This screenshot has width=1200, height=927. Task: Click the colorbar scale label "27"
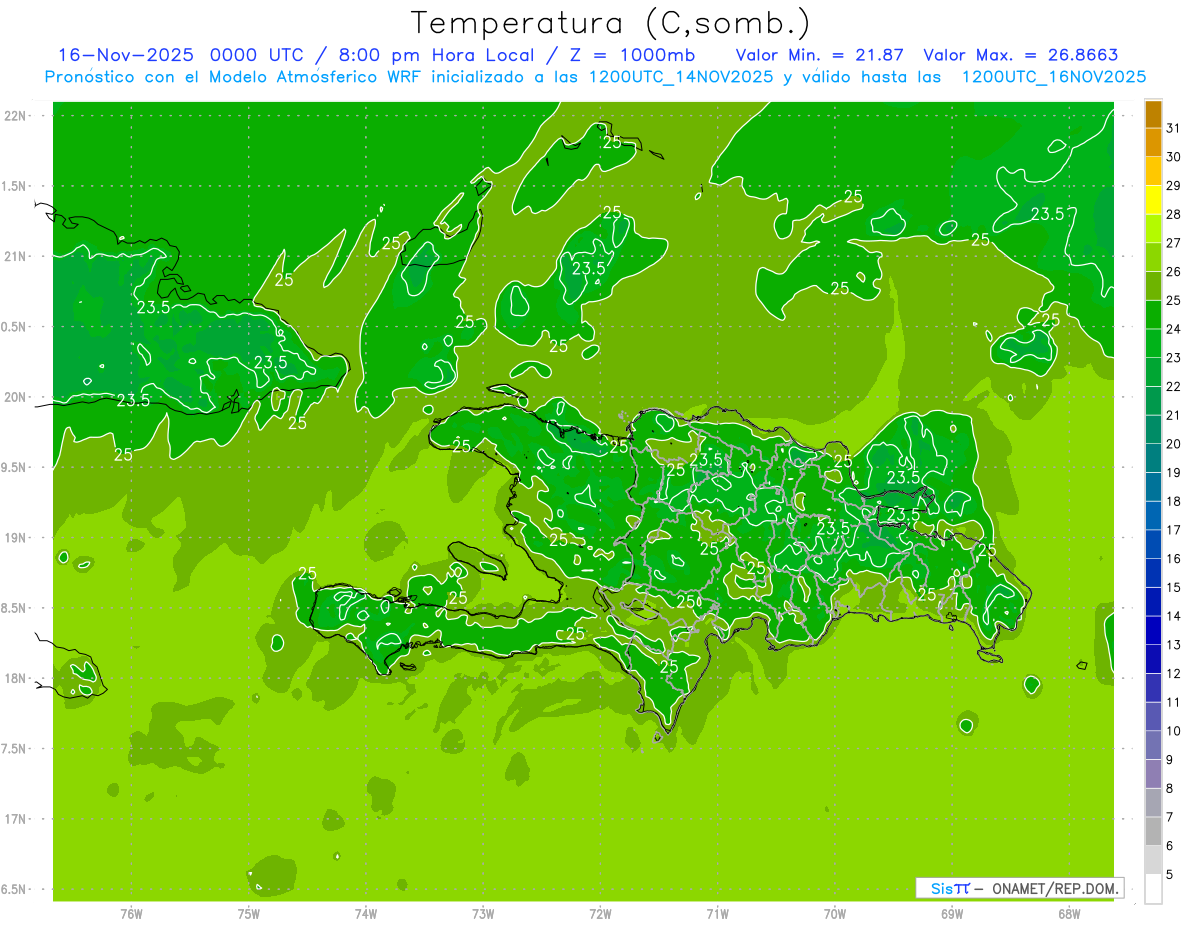[1174, 243]
